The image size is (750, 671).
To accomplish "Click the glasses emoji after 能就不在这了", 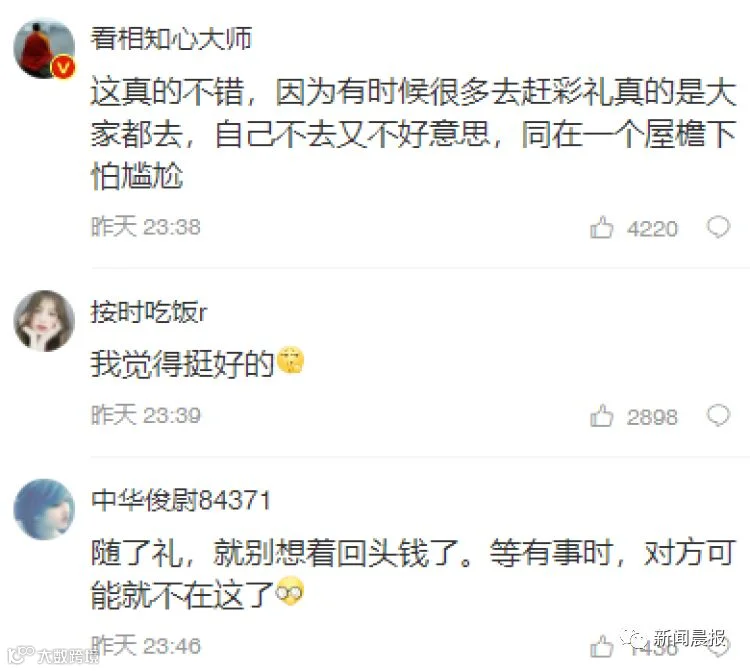I will (290, 591).
